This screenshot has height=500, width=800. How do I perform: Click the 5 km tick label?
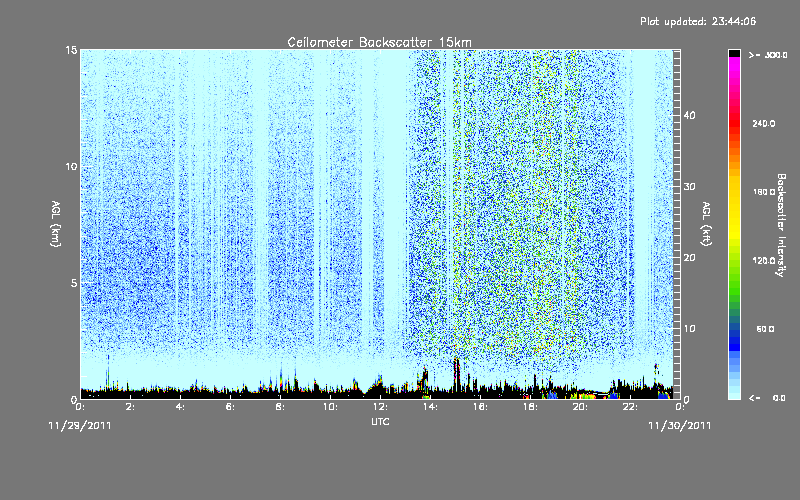74,283
